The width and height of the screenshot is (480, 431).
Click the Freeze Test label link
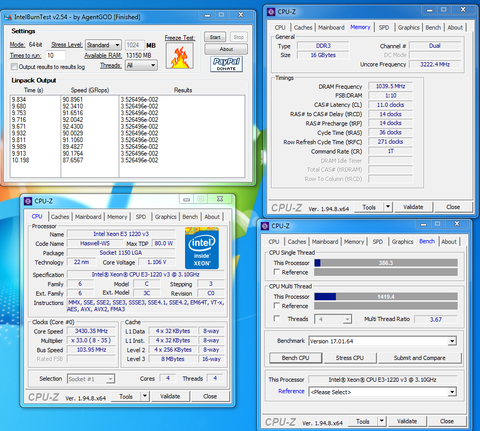180,38
